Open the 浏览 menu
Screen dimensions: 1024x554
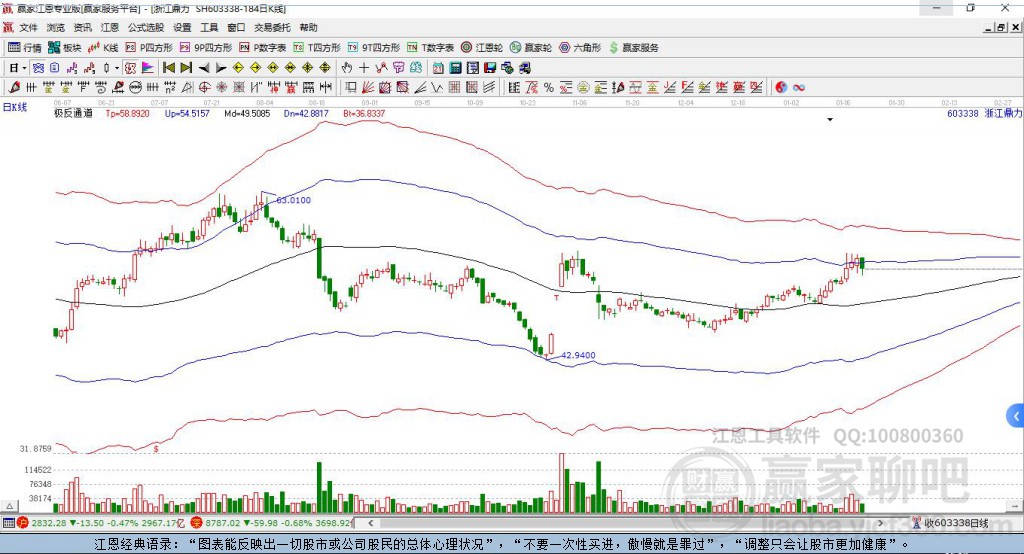[x=56, y=27]
